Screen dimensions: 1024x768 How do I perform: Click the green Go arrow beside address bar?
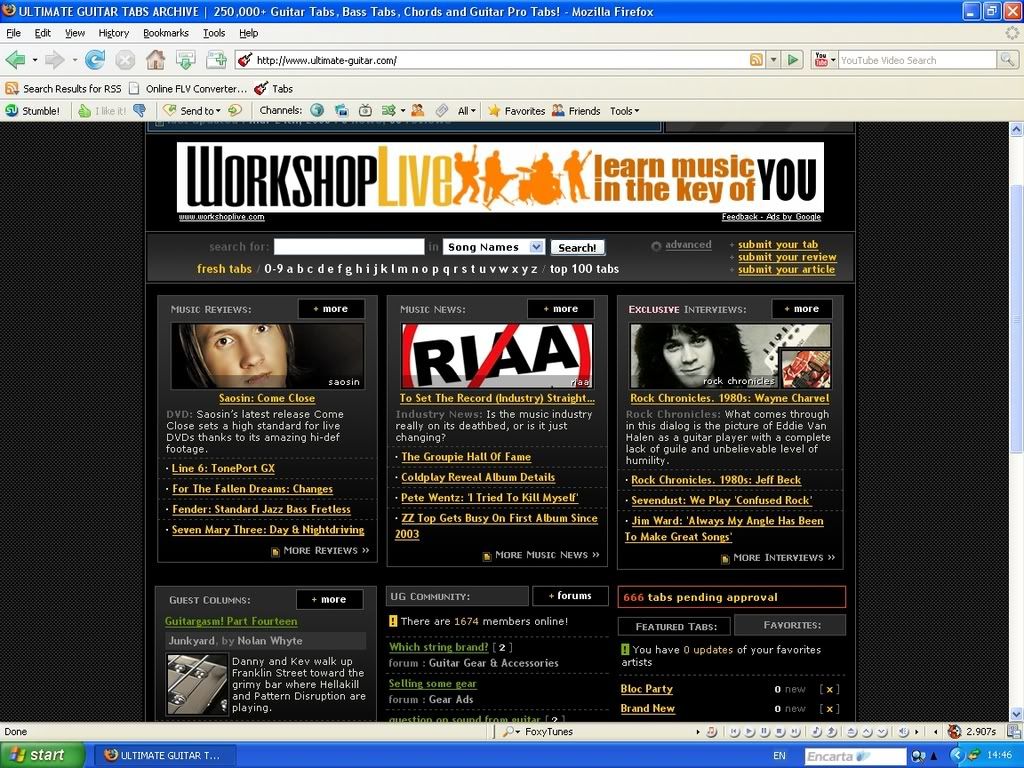793,60
